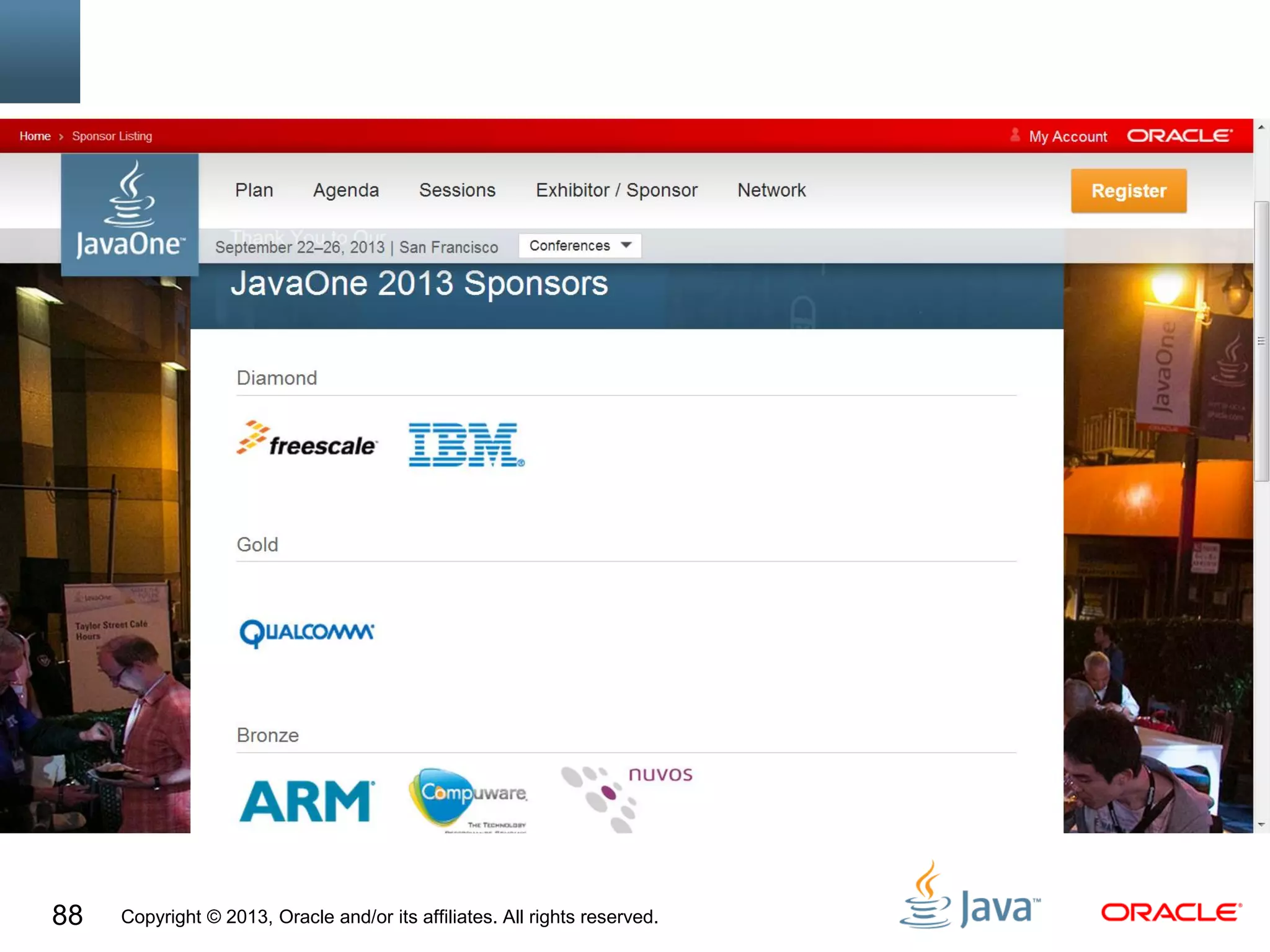Click the Oracle logo in red top bar
Image resolution: width=1270 pixels, height=952 pixels.
click(1179, 136)
